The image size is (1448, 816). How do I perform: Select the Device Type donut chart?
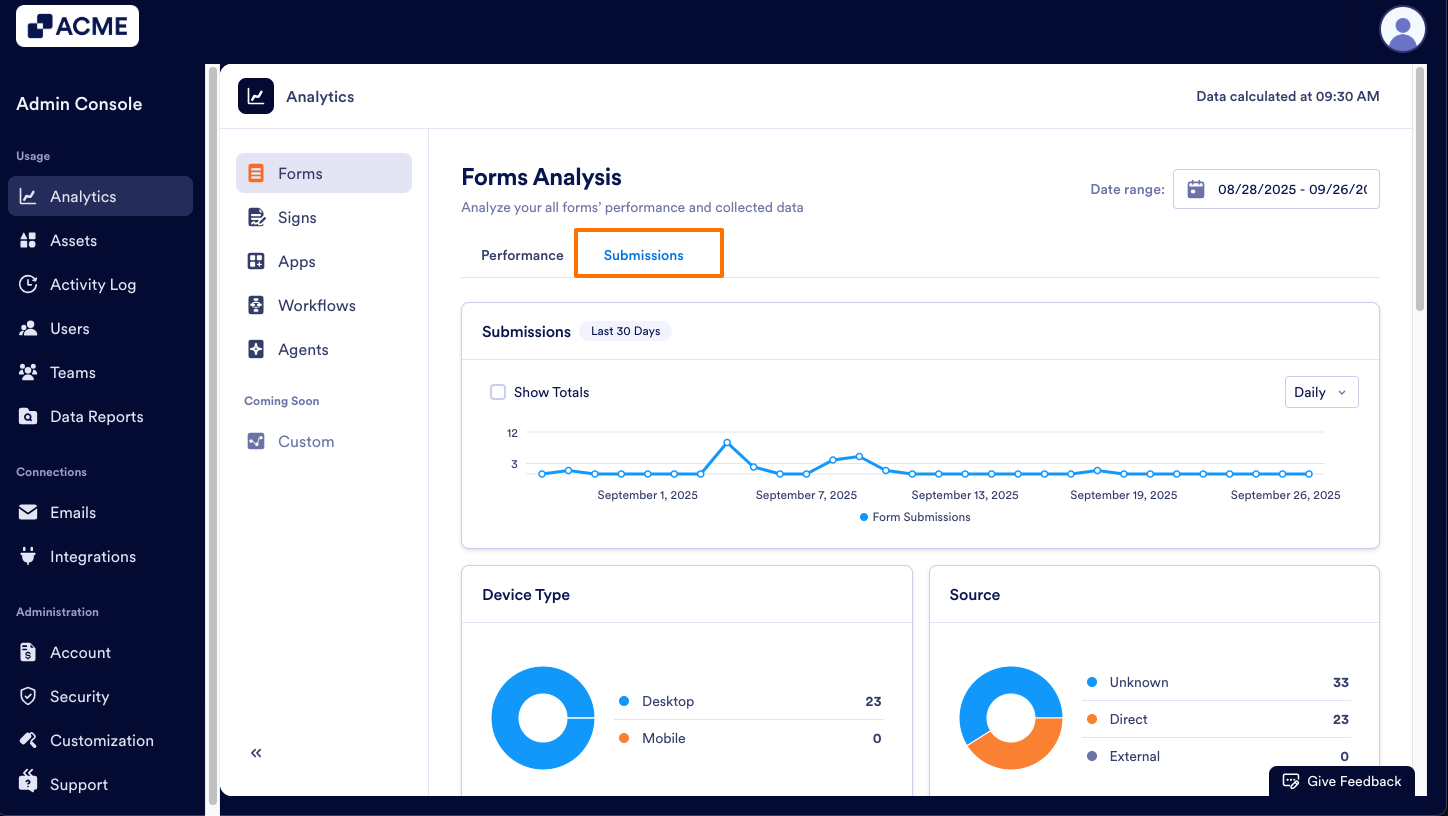coord(543,718)
